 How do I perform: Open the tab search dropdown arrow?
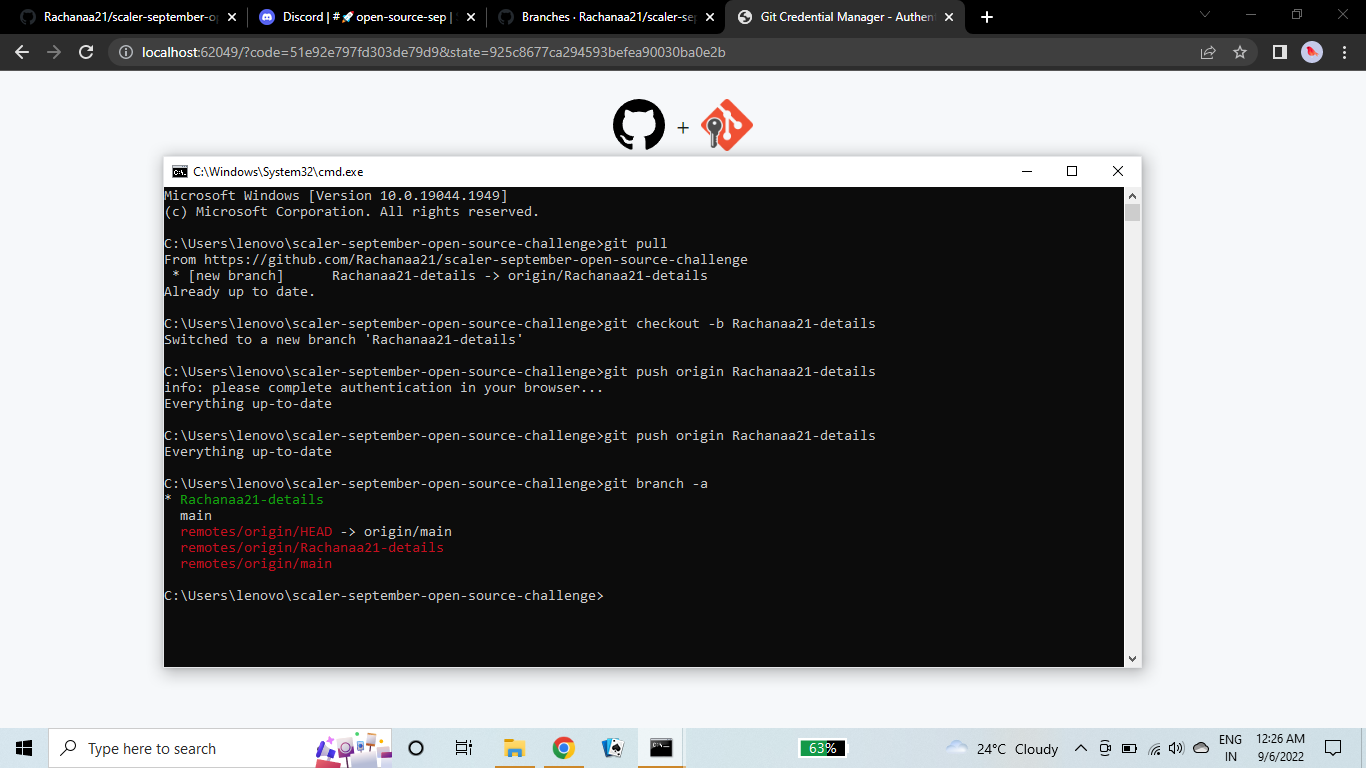[x=1204, y=16]
